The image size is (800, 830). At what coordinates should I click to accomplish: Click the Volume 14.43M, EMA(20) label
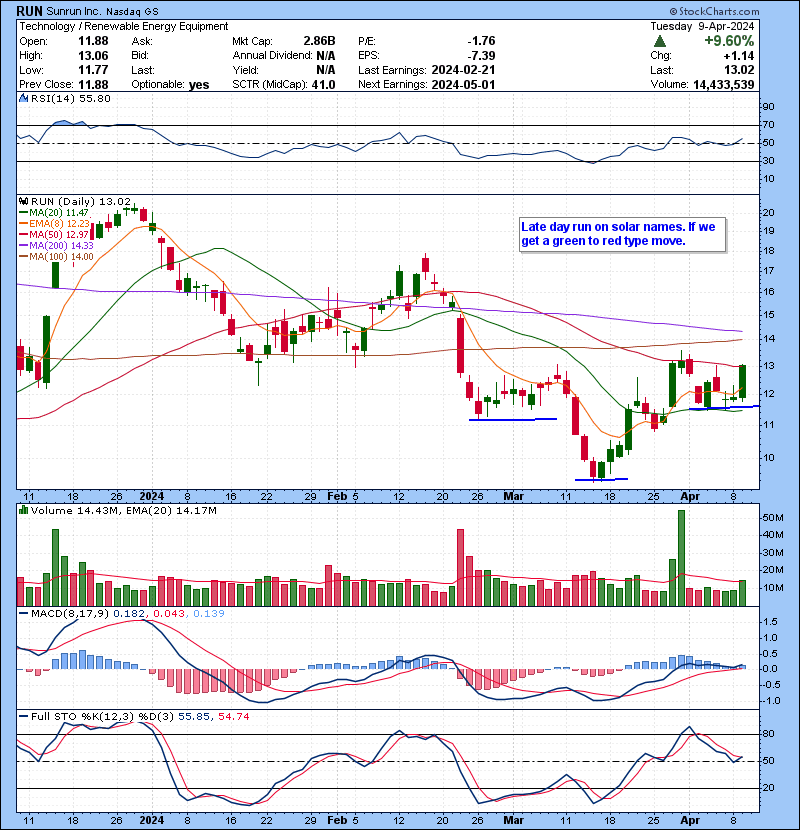pyautogui.click(x=123, y=510)
